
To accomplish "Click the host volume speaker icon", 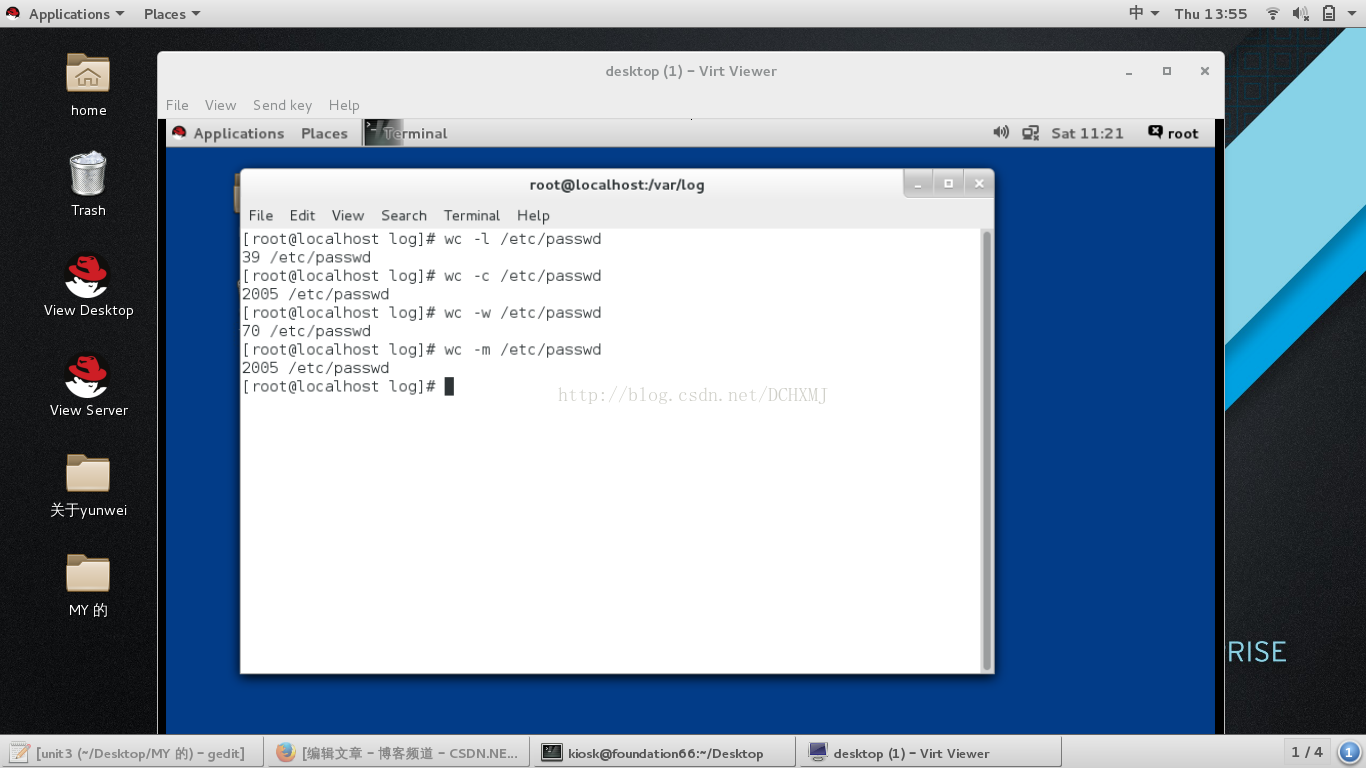I will [x=1300, y=14].
